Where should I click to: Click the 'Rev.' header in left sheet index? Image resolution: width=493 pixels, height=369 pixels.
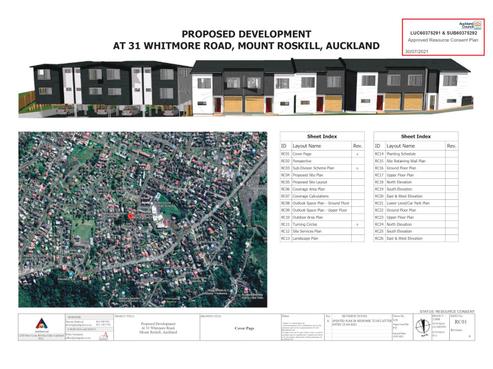tap(357, 146)
